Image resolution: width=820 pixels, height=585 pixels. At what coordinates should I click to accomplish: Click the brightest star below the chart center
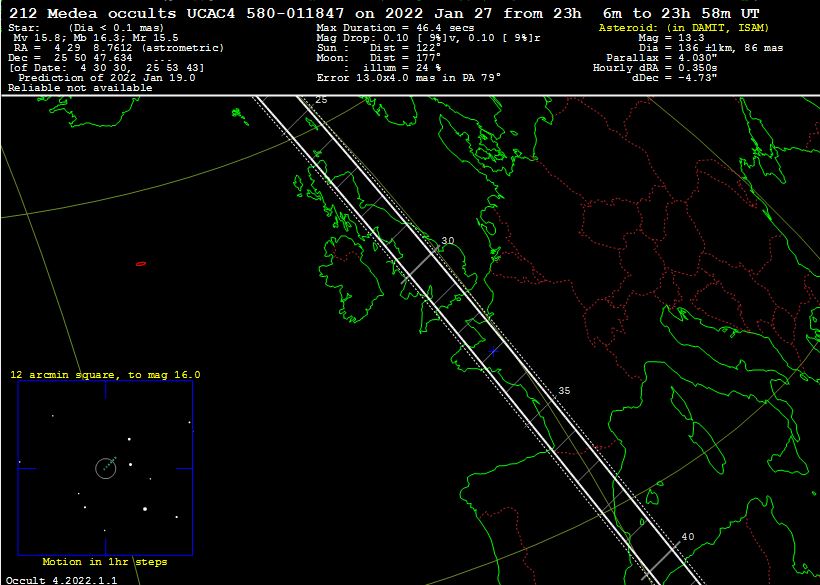pyautogui.click(x=145, y=509)
